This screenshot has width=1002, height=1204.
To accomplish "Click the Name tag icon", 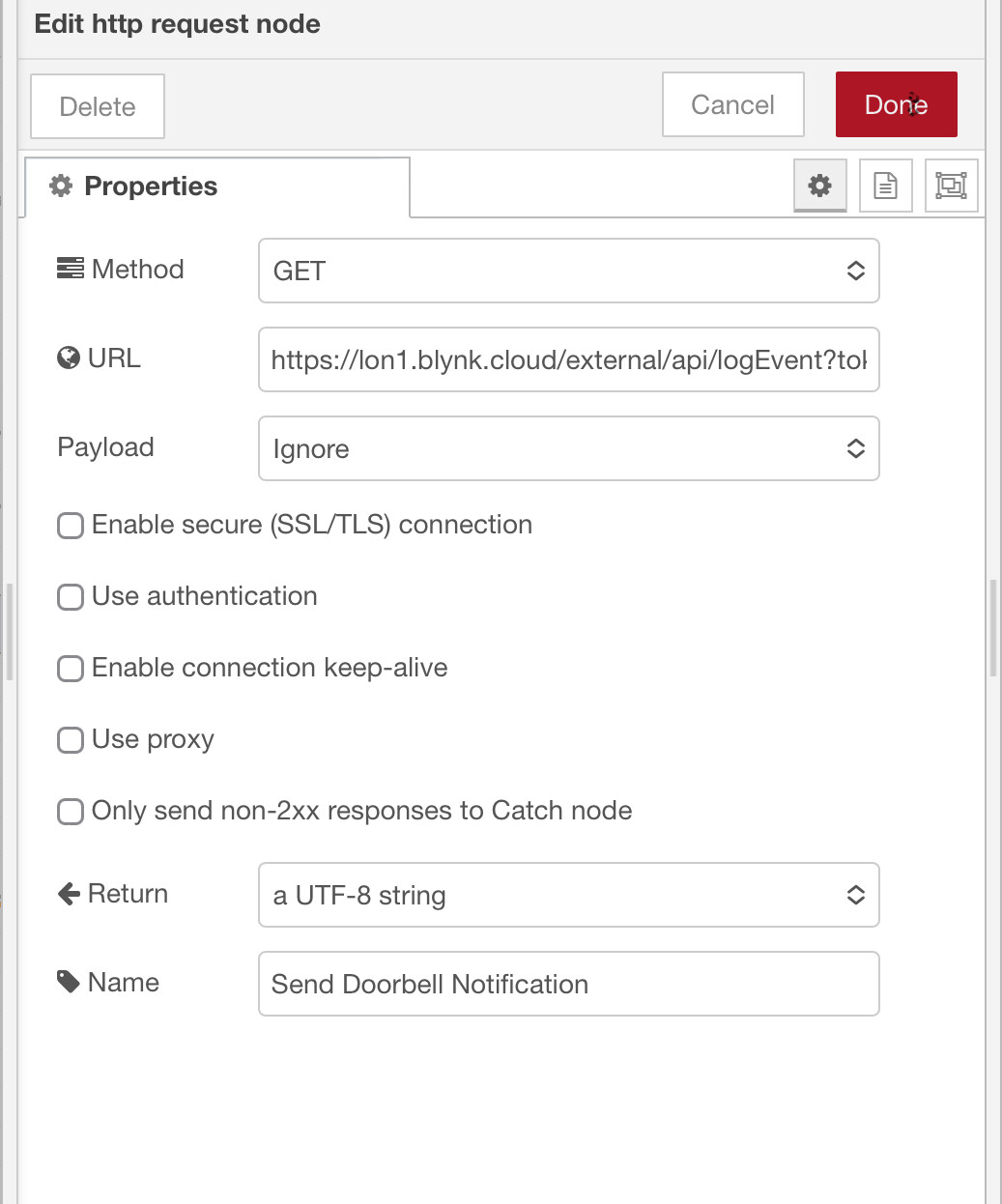I will [x=69, y=983].
